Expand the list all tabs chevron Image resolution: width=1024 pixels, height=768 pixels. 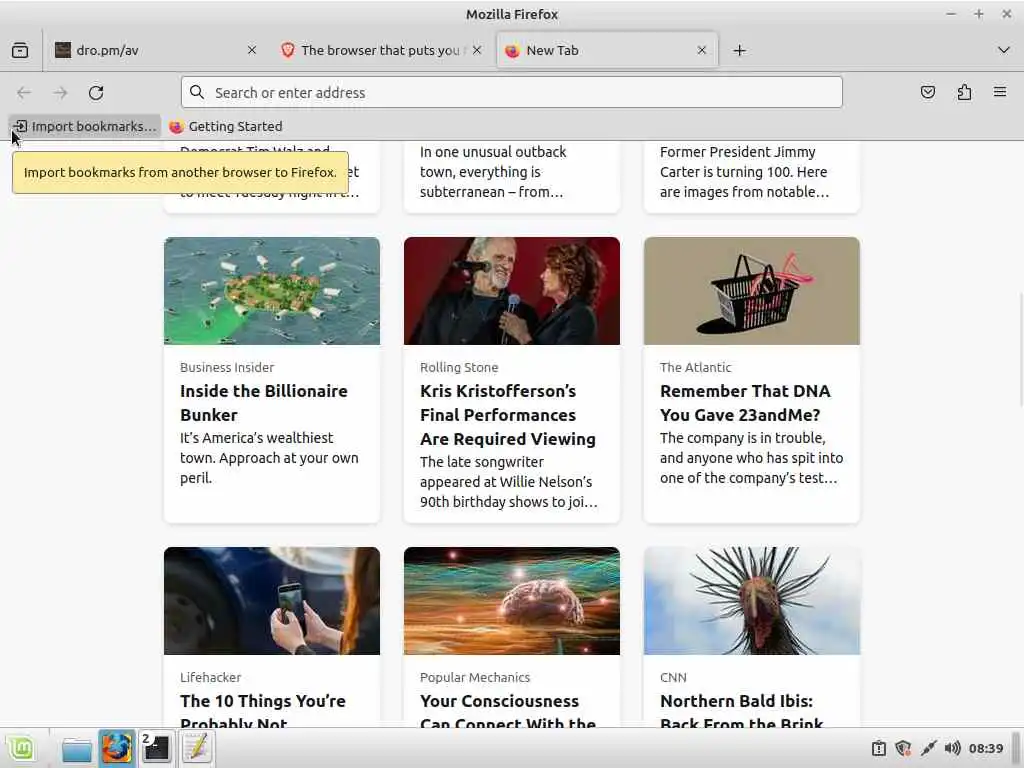point(1004,50)
